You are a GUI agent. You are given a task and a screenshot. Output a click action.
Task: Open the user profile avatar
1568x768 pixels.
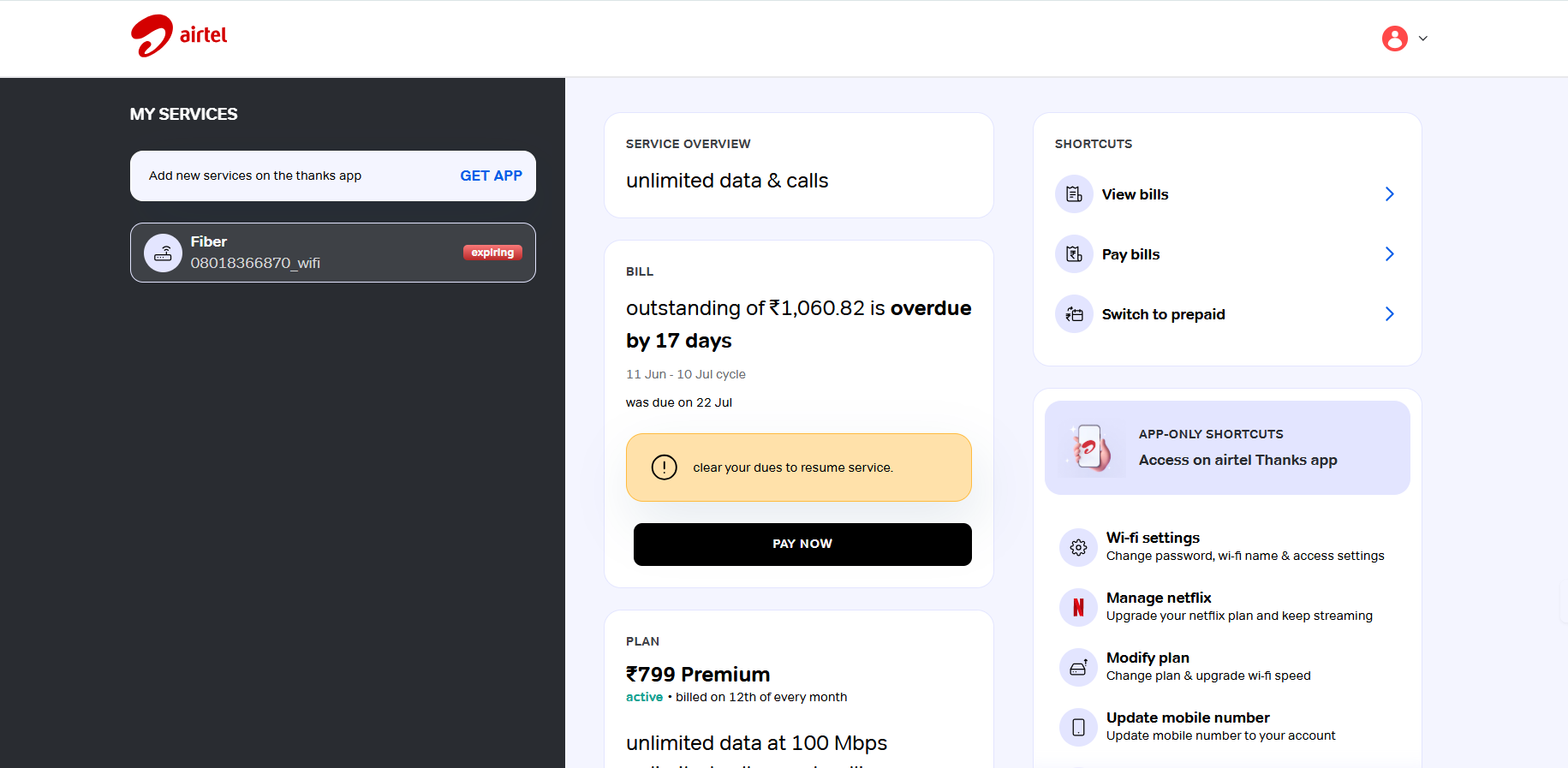pos(1395,39)
